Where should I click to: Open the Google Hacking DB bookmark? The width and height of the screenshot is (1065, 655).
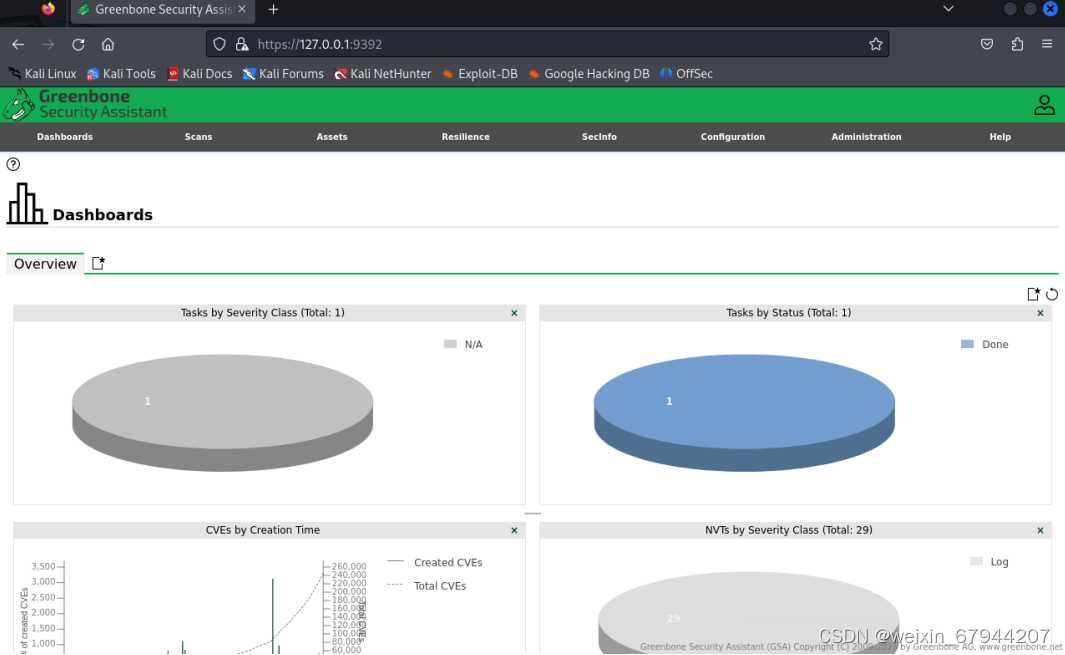pyautogui.click(x=588, y=73)
